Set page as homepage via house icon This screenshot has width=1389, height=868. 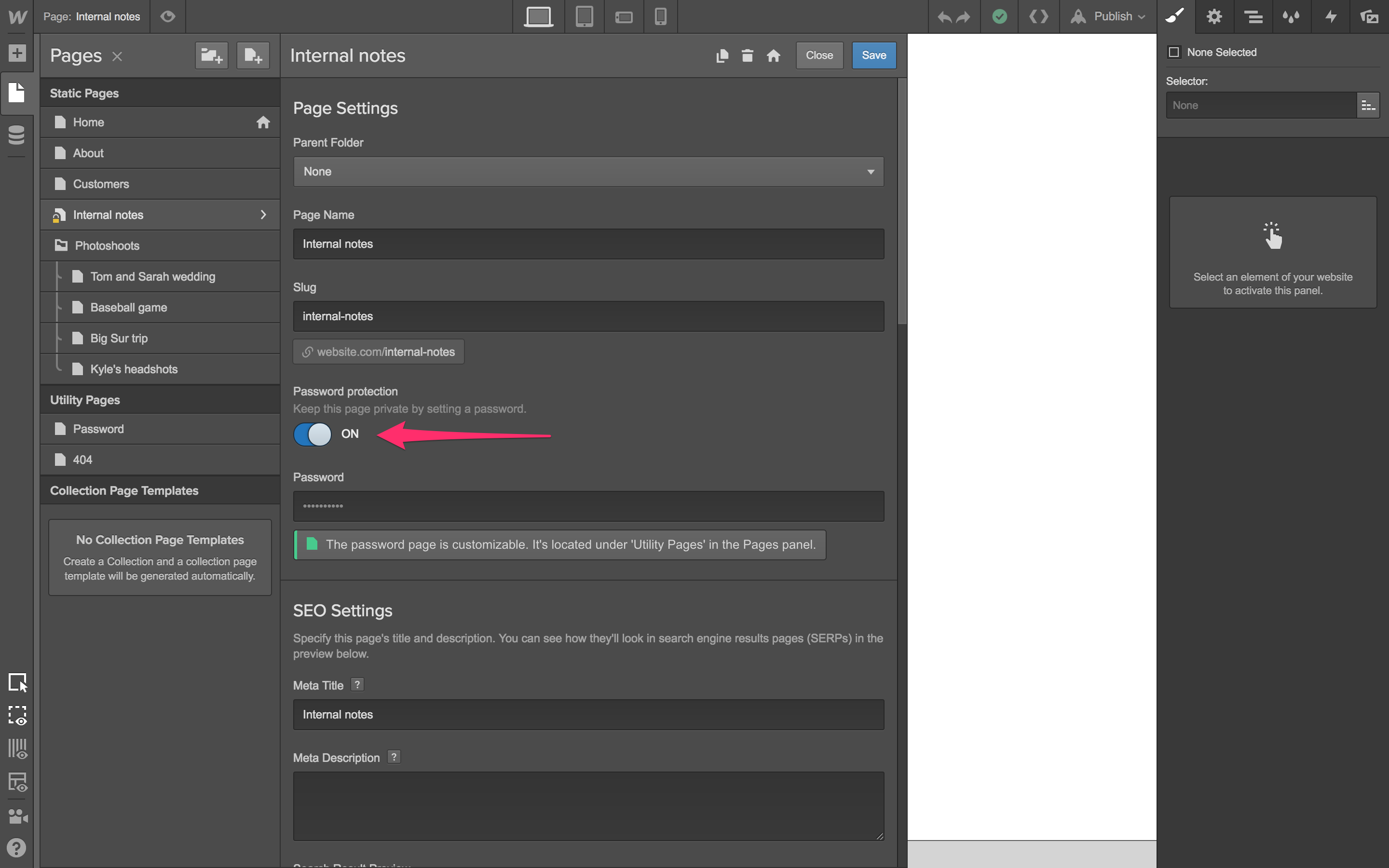tap(773, 55)
